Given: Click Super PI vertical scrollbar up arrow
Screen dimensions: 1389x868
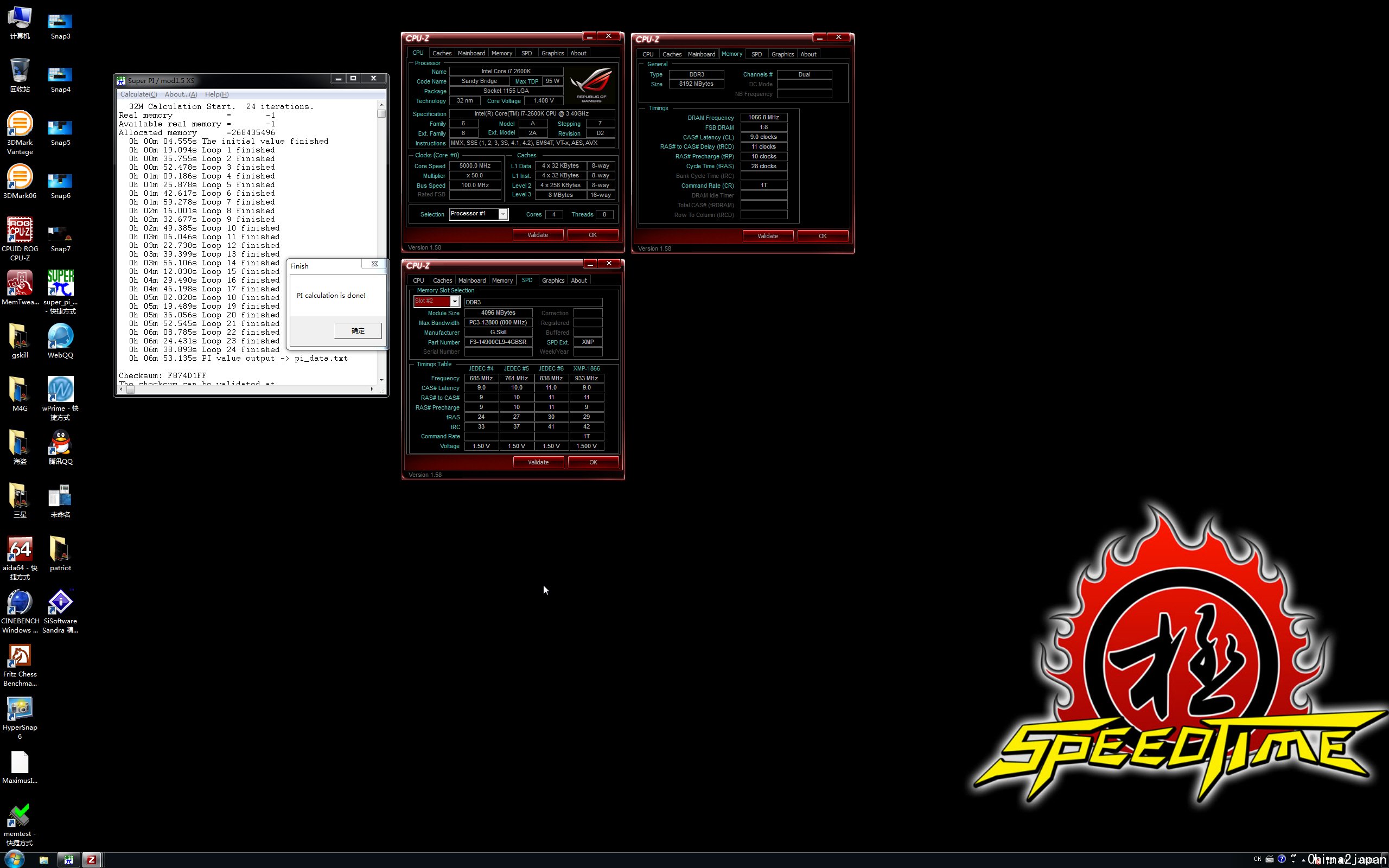Looking at the screenshot, I should click(x=381, y=105).
